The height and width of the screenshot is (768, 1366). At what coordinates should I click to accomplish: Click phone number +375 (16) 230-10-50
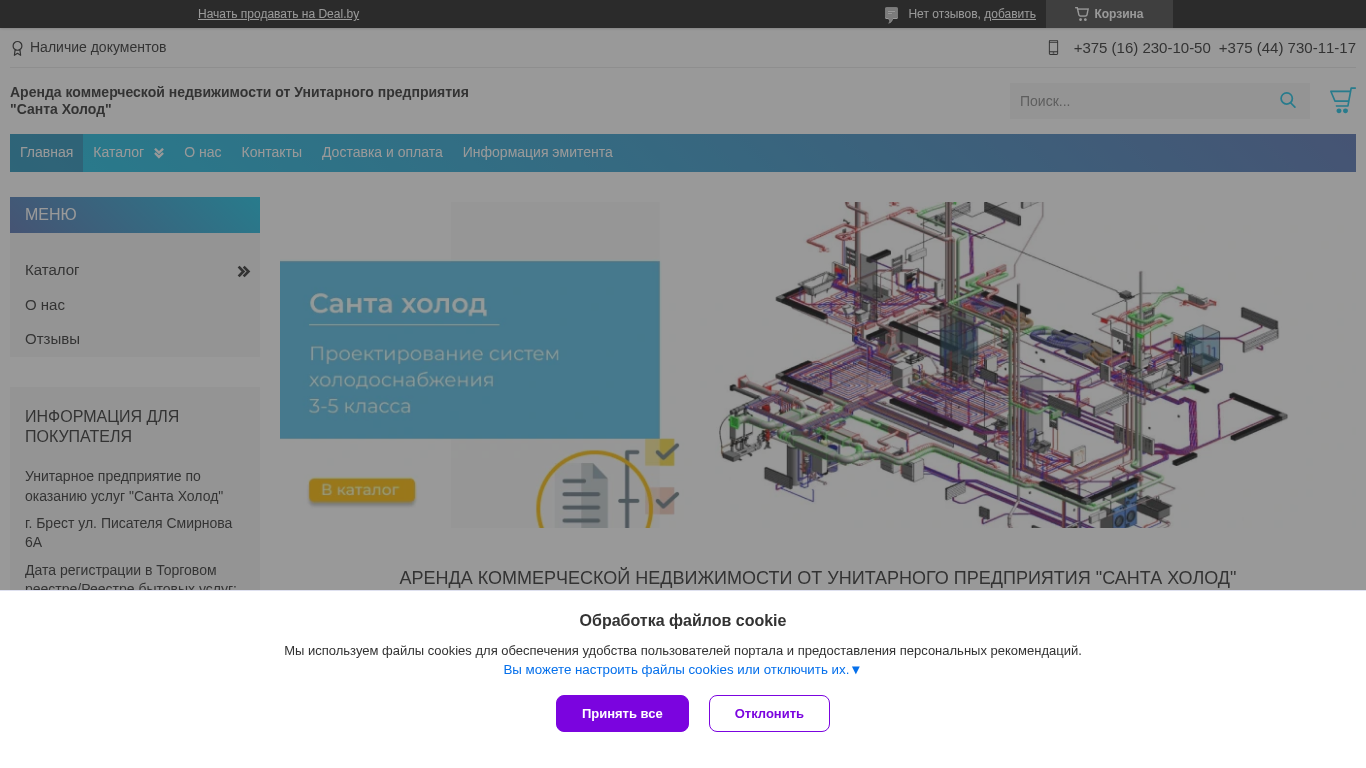pyautogui.click(x=1142, y=47)
